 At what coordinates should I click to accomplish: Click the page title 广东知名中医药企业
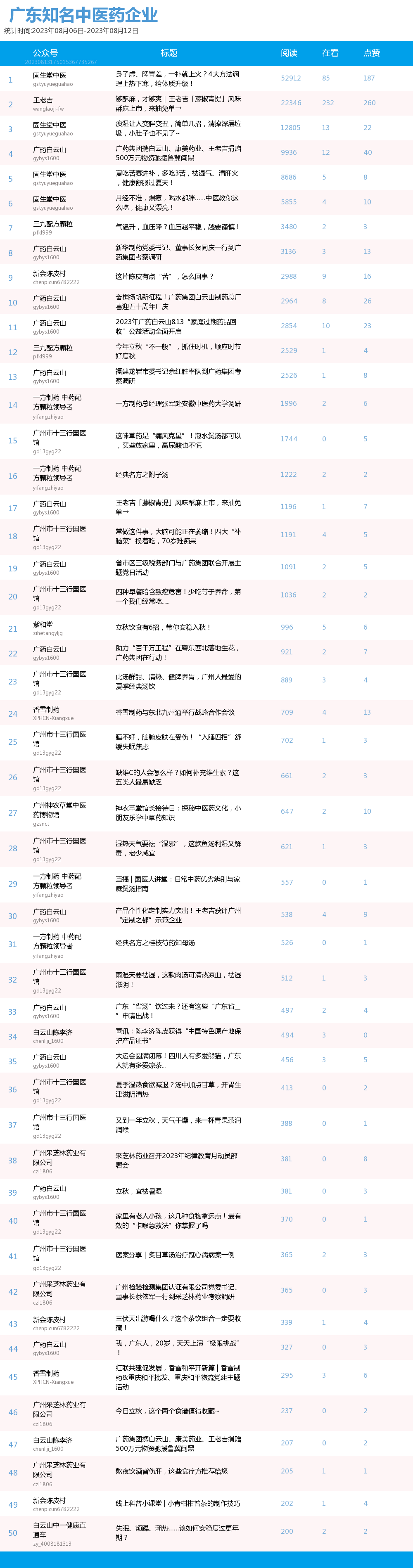tap(83, 14)
